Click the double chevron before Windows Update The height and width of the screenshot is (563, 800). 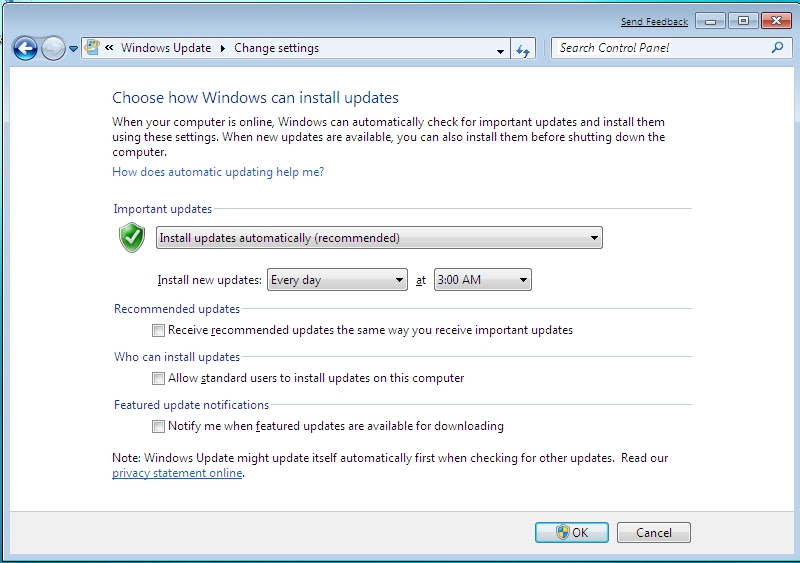click(x=109, y=48)
